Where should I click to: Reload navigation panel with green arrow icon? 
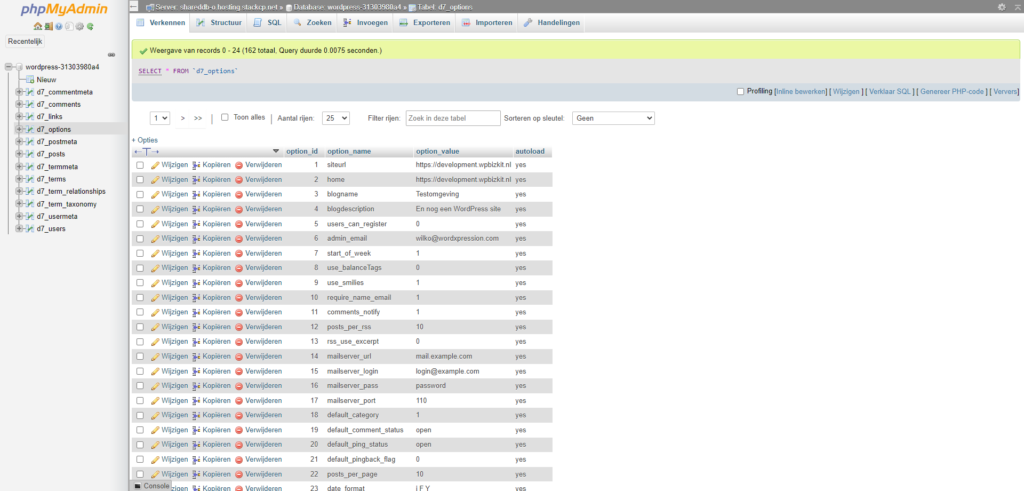(90, 26)
